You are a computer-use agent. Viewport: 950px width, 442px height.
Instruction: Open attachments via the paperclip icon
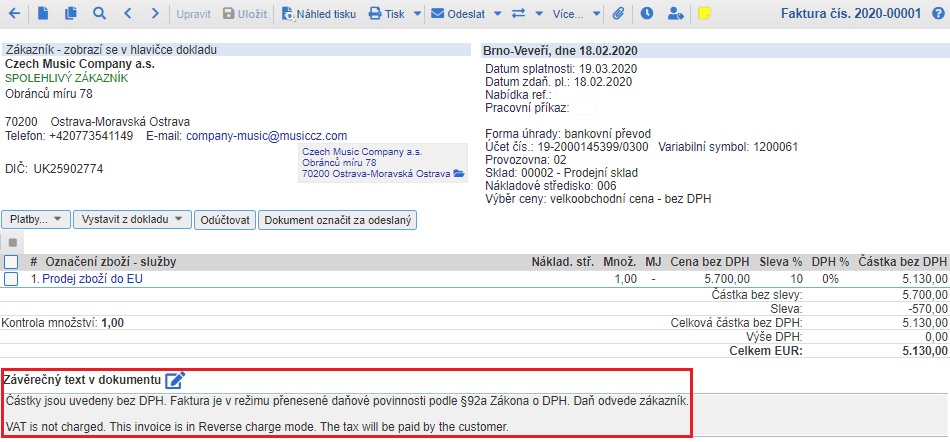[618, 14]
